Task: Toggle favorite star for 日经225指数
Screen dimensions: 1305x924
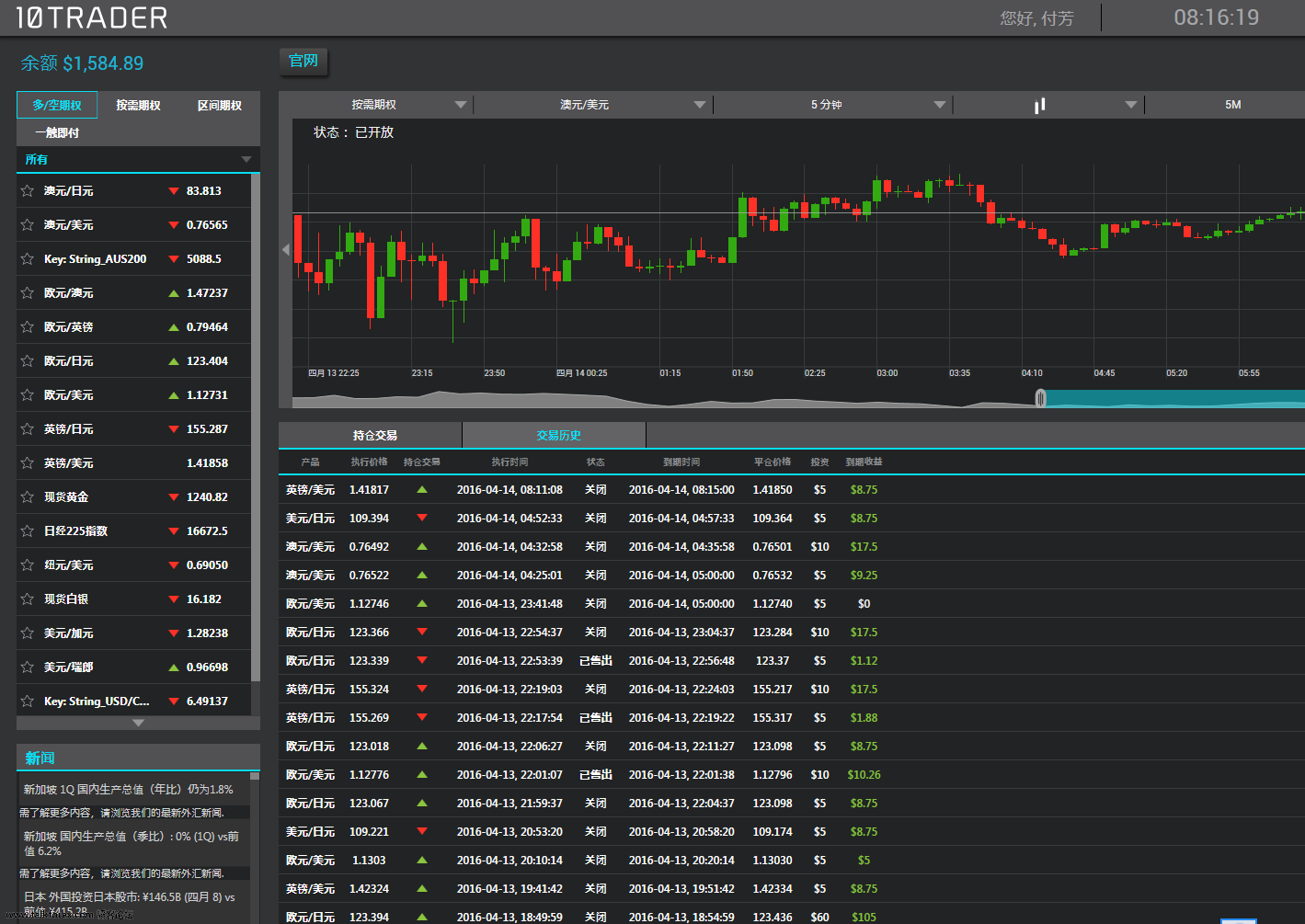Action: coord(28,531)
